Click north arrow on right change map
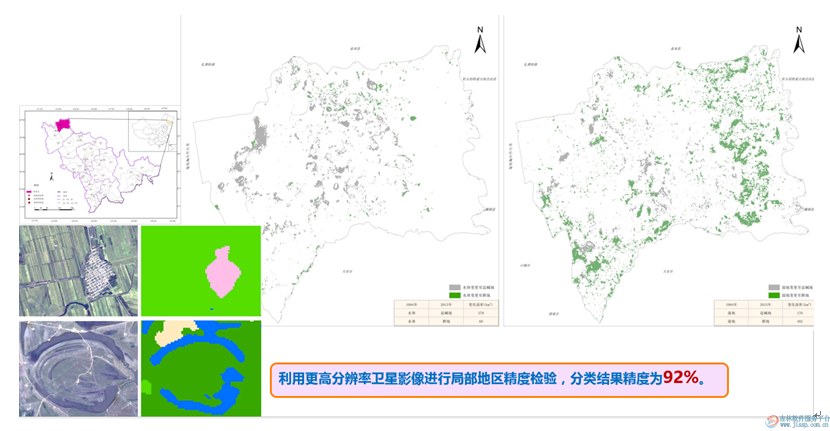Viewport: 830px width, 431px height. tap(798, 40)
